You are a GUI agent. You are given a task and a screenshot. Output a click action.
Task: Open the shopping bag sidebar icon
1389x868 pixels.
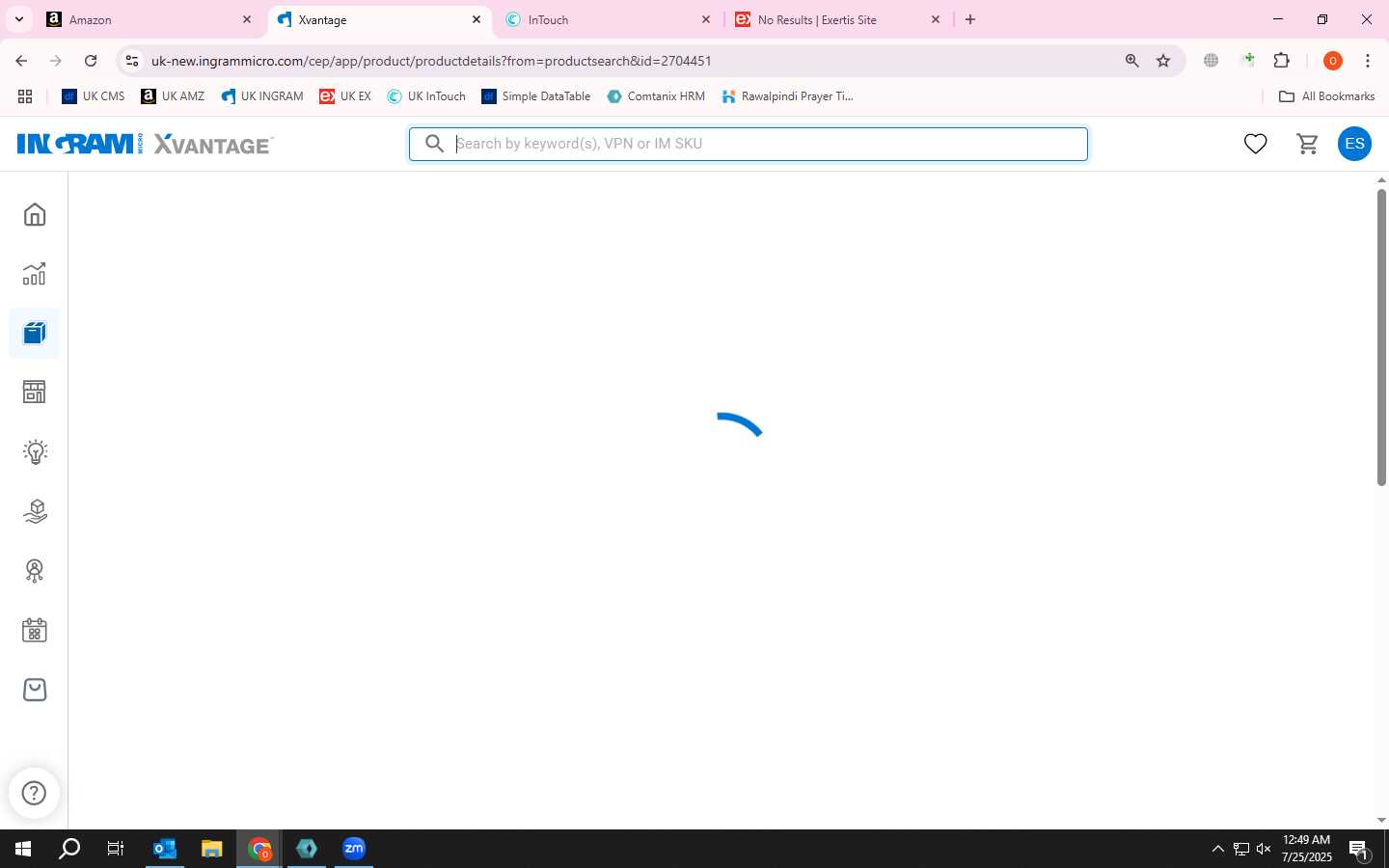click(35, 690)
